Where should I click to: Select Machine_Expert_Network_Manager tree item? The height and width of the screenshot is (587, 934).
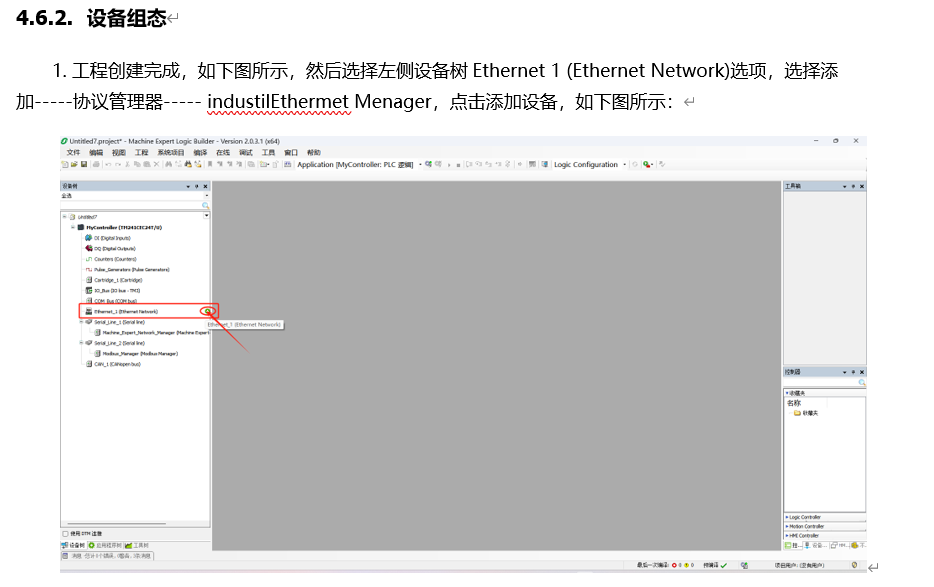156,333
